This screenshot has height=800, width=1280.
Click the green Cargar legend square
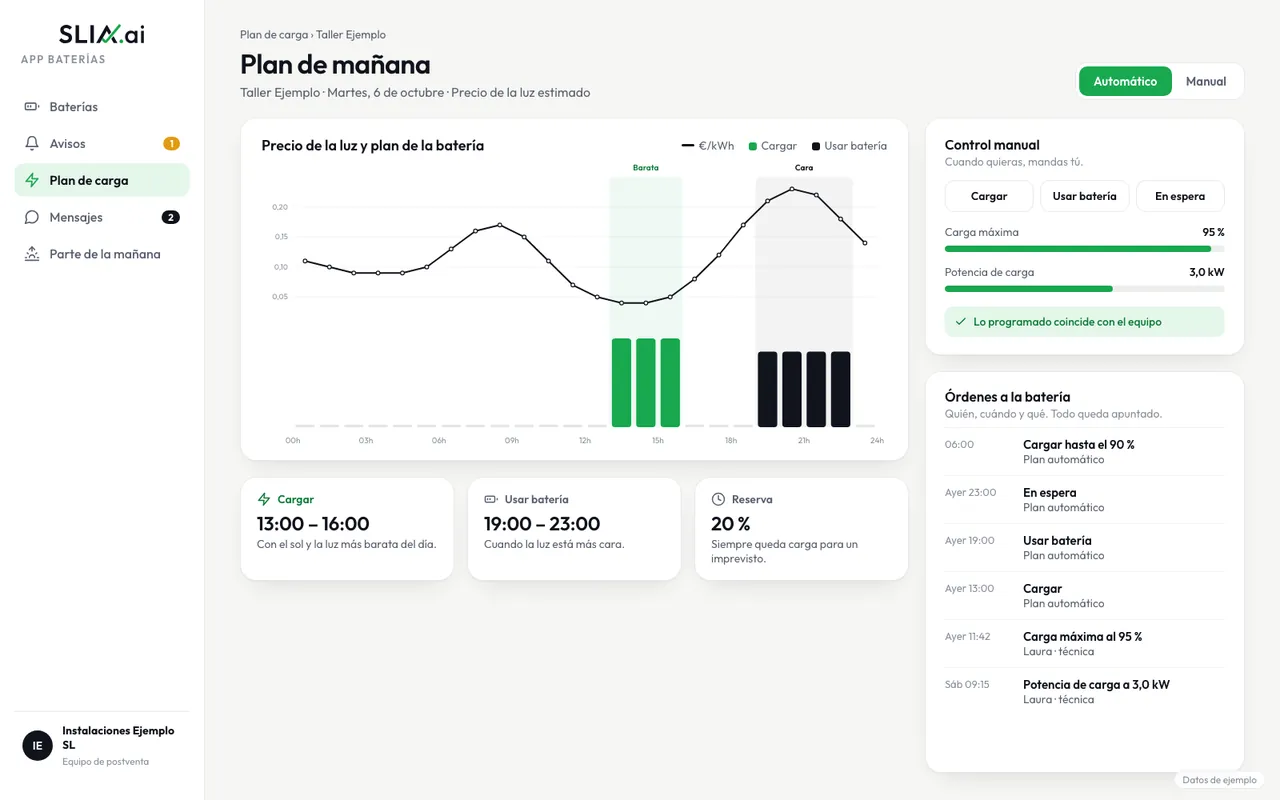tap(752, 146)
